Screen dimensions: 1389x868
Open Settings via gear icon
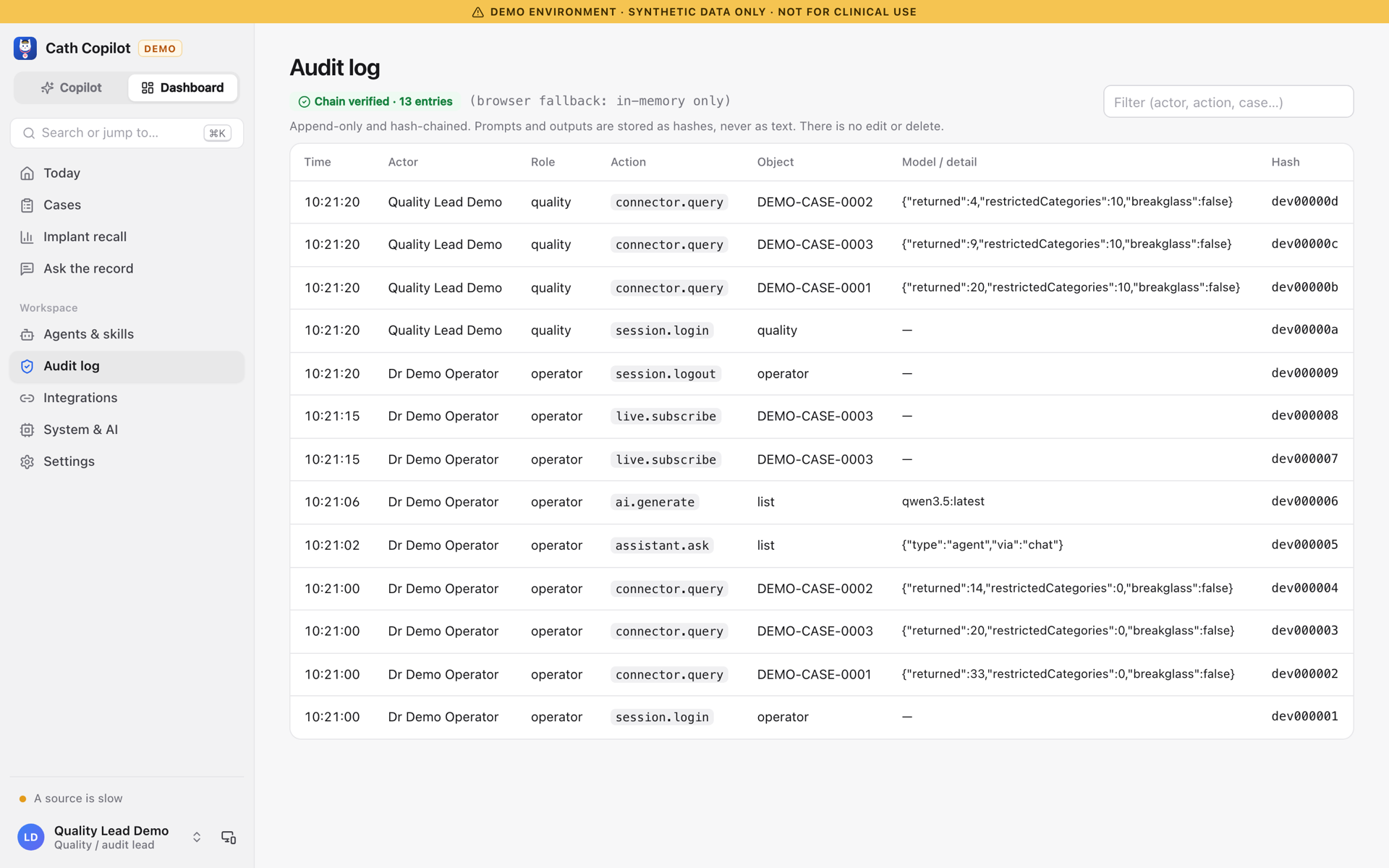click(x=27, y=461)
